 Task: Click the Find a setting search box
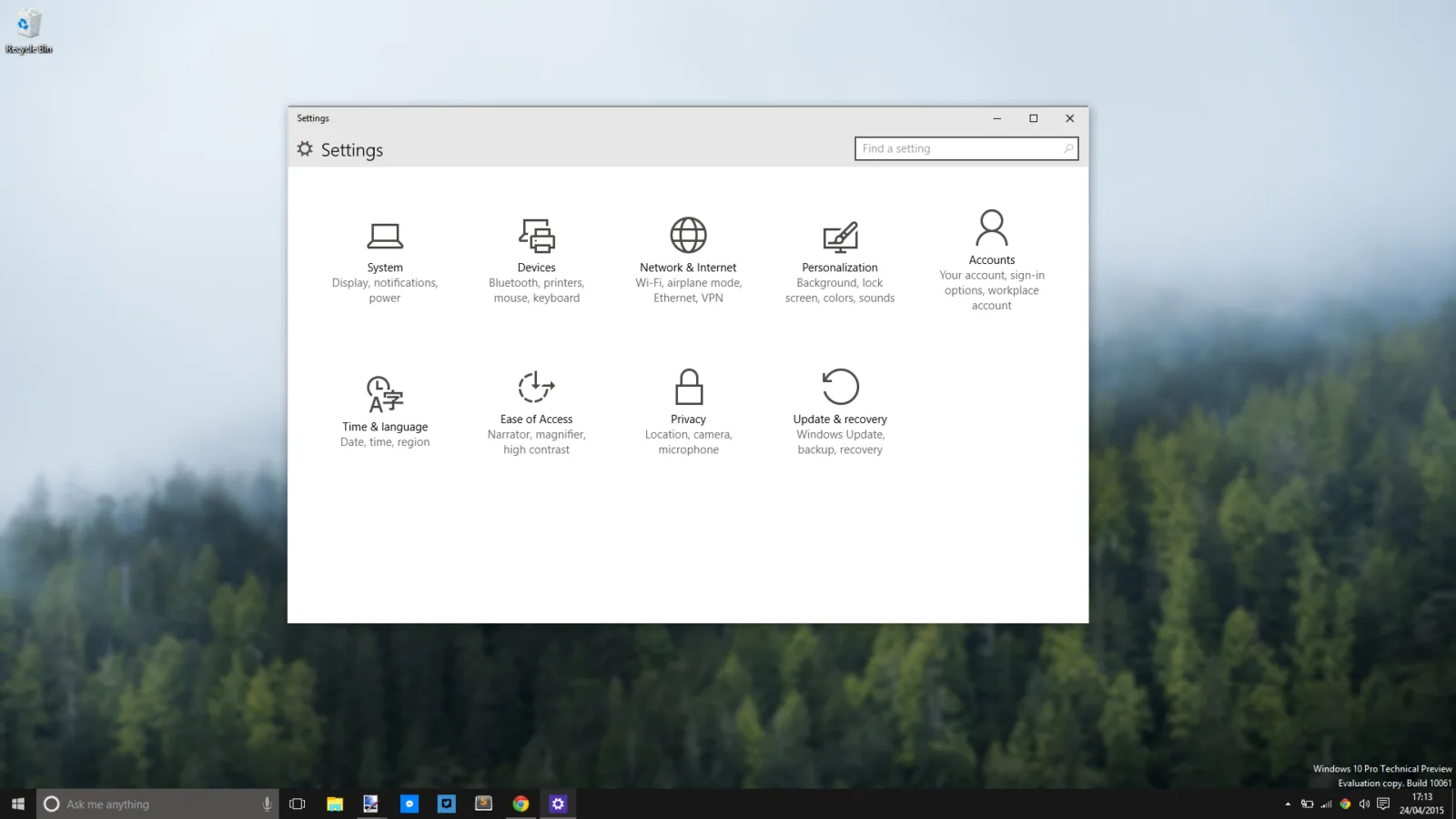pyautogui.click(x=966, y=148)
